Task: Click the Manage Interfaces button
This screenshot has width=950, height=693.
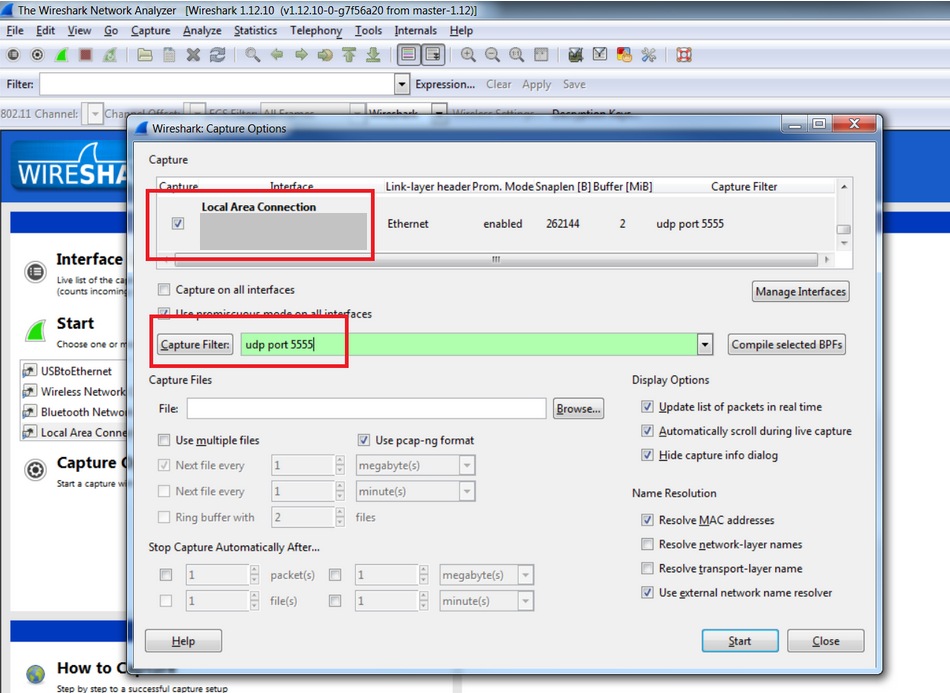Action: (x=800, y=291)
